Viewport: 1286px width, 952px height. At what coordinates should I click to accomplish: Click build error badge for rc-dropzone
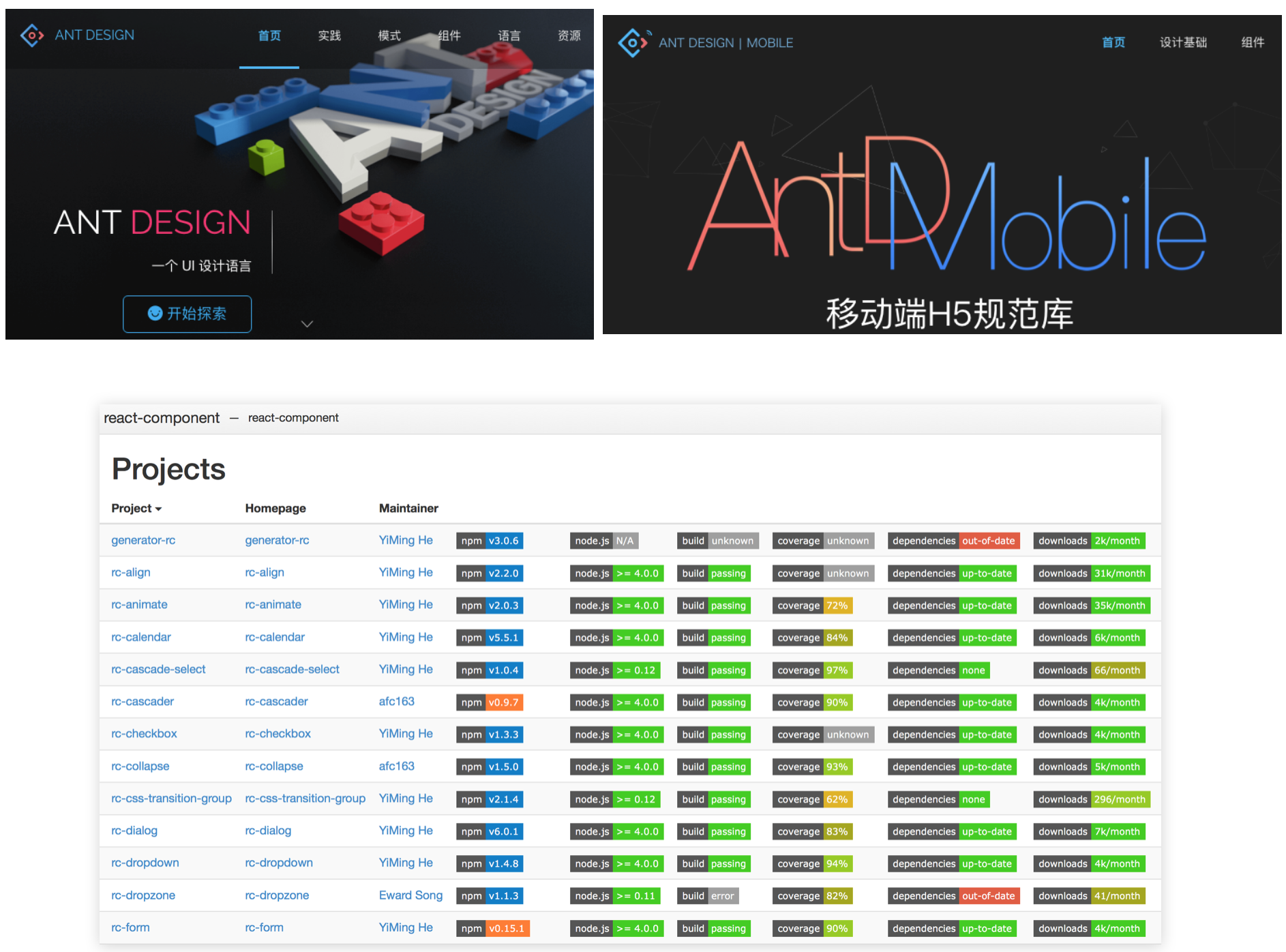708,896
